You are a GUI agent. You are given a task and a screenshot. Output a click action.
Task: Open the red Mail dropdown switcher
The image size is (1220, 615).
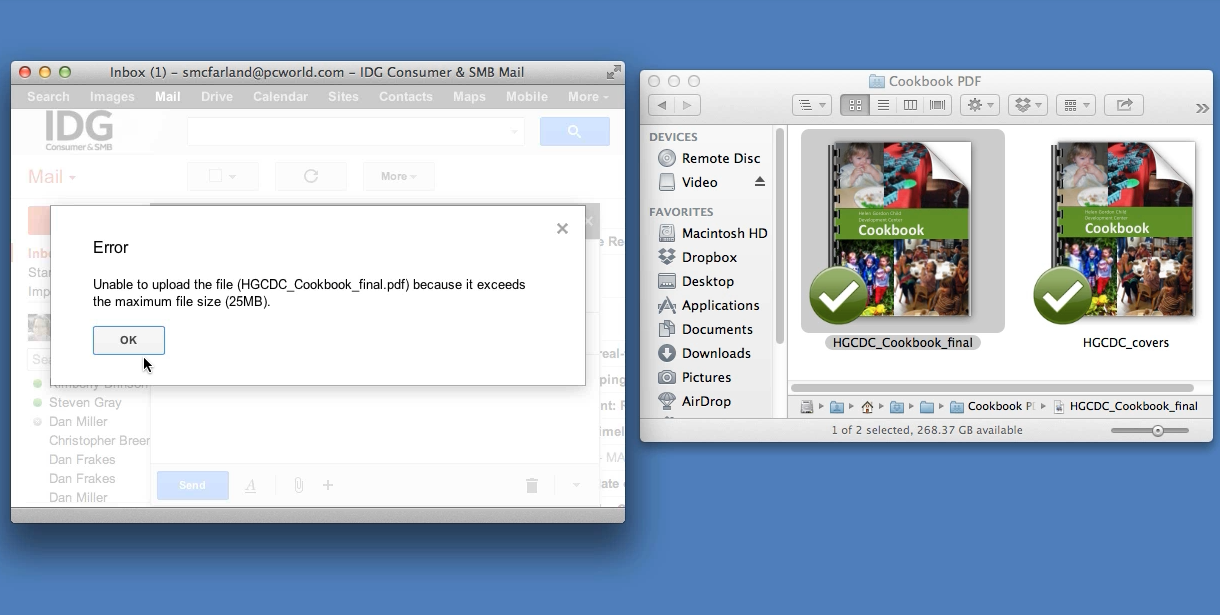[x=52, y=177]
